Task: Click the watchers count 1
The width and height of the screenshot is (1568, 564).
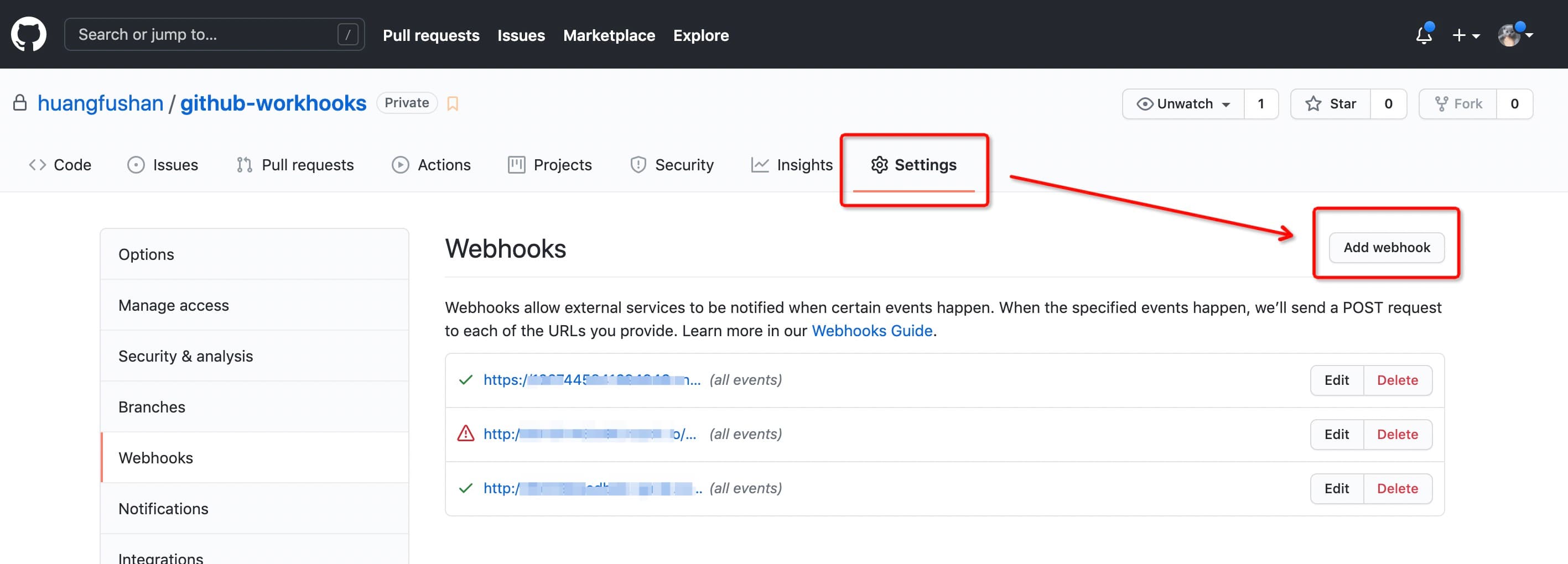Action: click(x=1261, y=104)
